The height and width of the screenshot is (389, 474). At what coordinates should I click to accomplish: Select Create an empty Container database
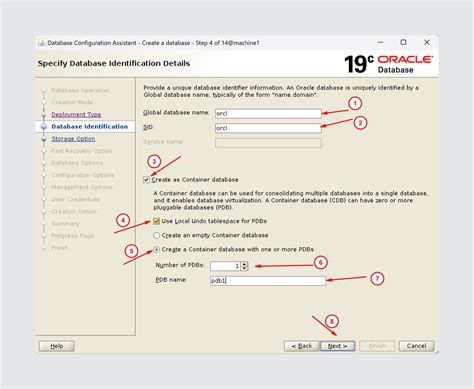pyautogui.click(x=156, y=235)
